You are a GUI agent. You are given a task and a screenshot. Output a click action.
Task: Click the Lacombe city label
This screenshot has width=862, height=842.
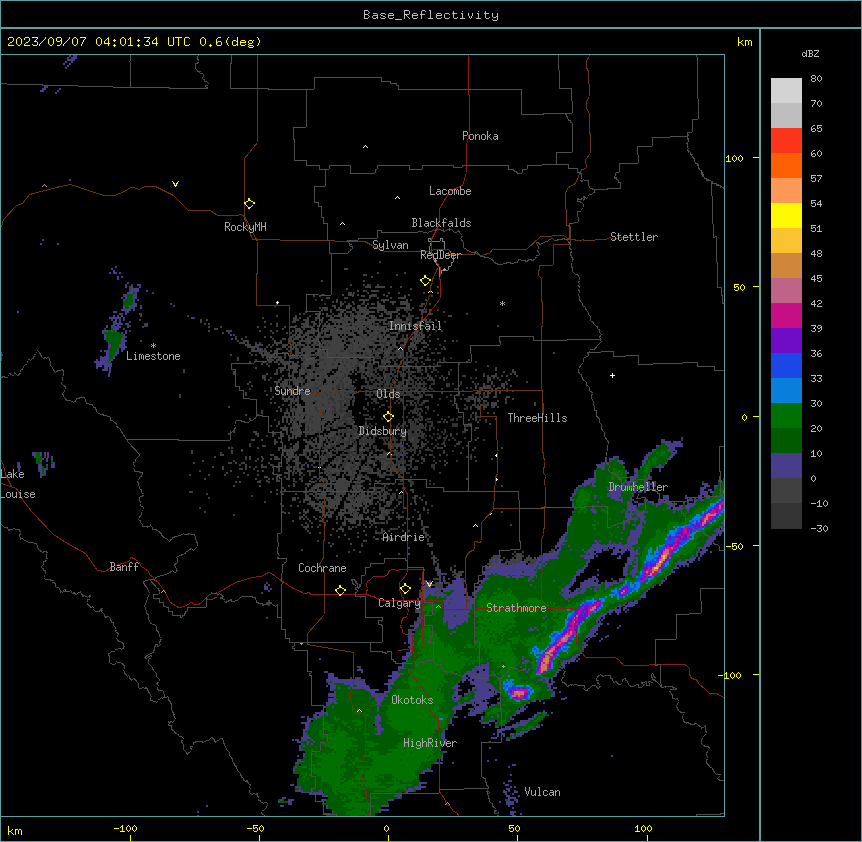[450, 191]
